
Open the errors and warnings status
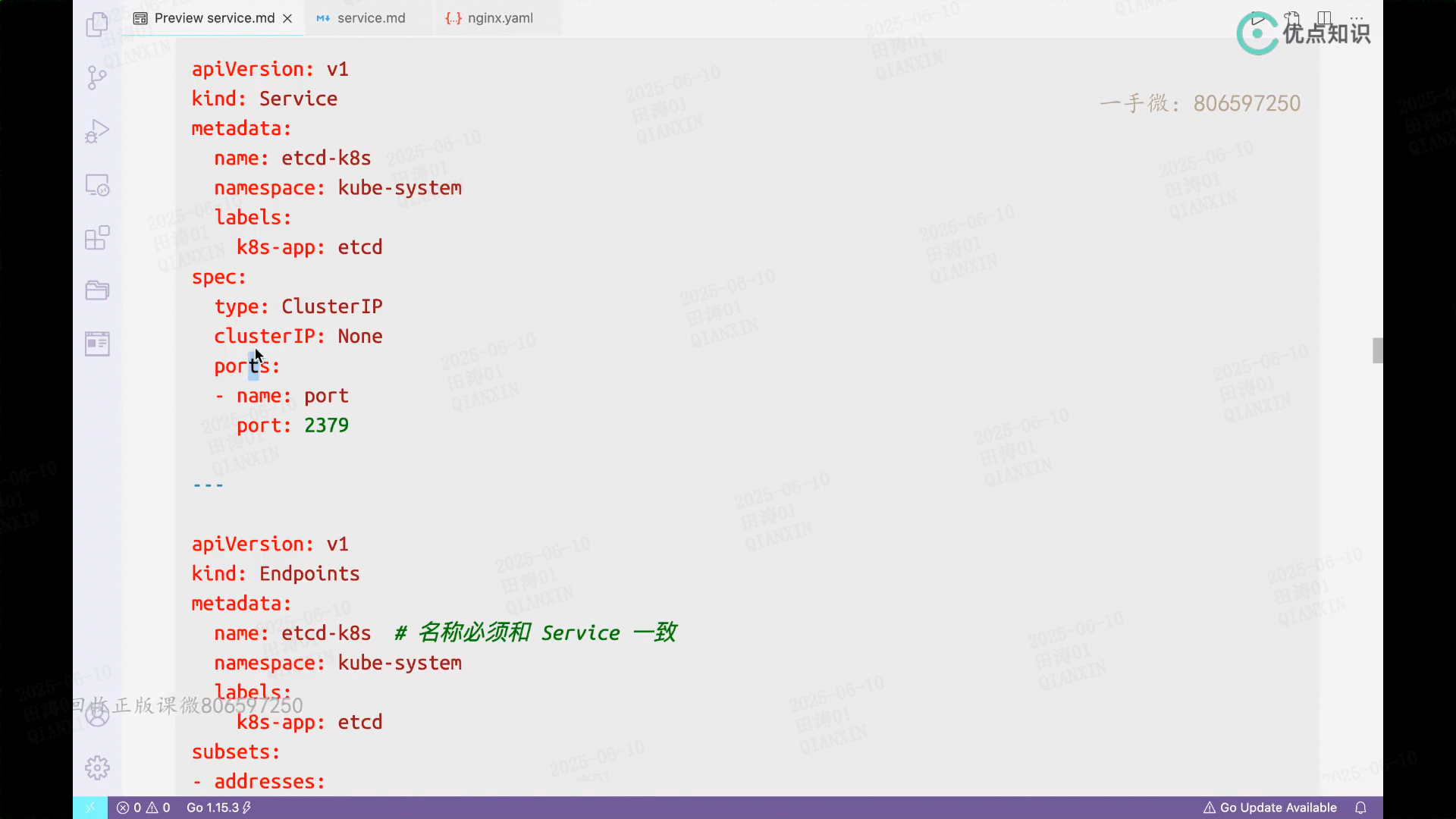click(143, 808)
